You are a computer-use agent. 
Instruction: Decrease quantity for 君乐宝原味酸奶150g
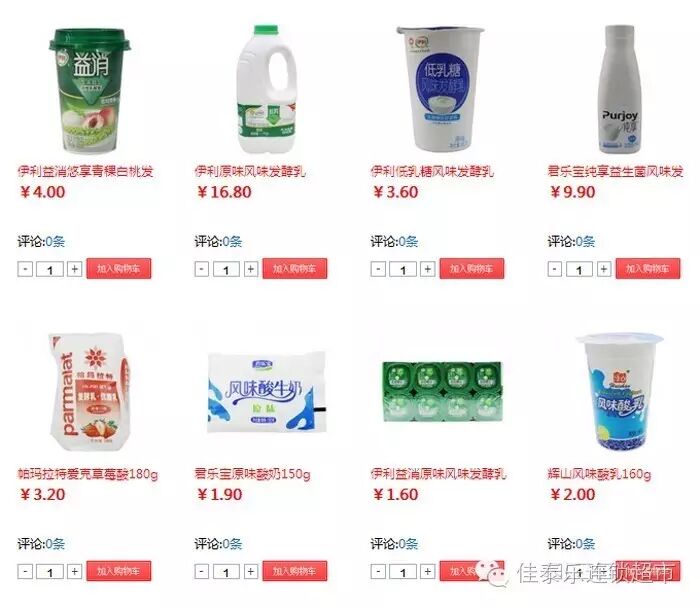(202, 571)
